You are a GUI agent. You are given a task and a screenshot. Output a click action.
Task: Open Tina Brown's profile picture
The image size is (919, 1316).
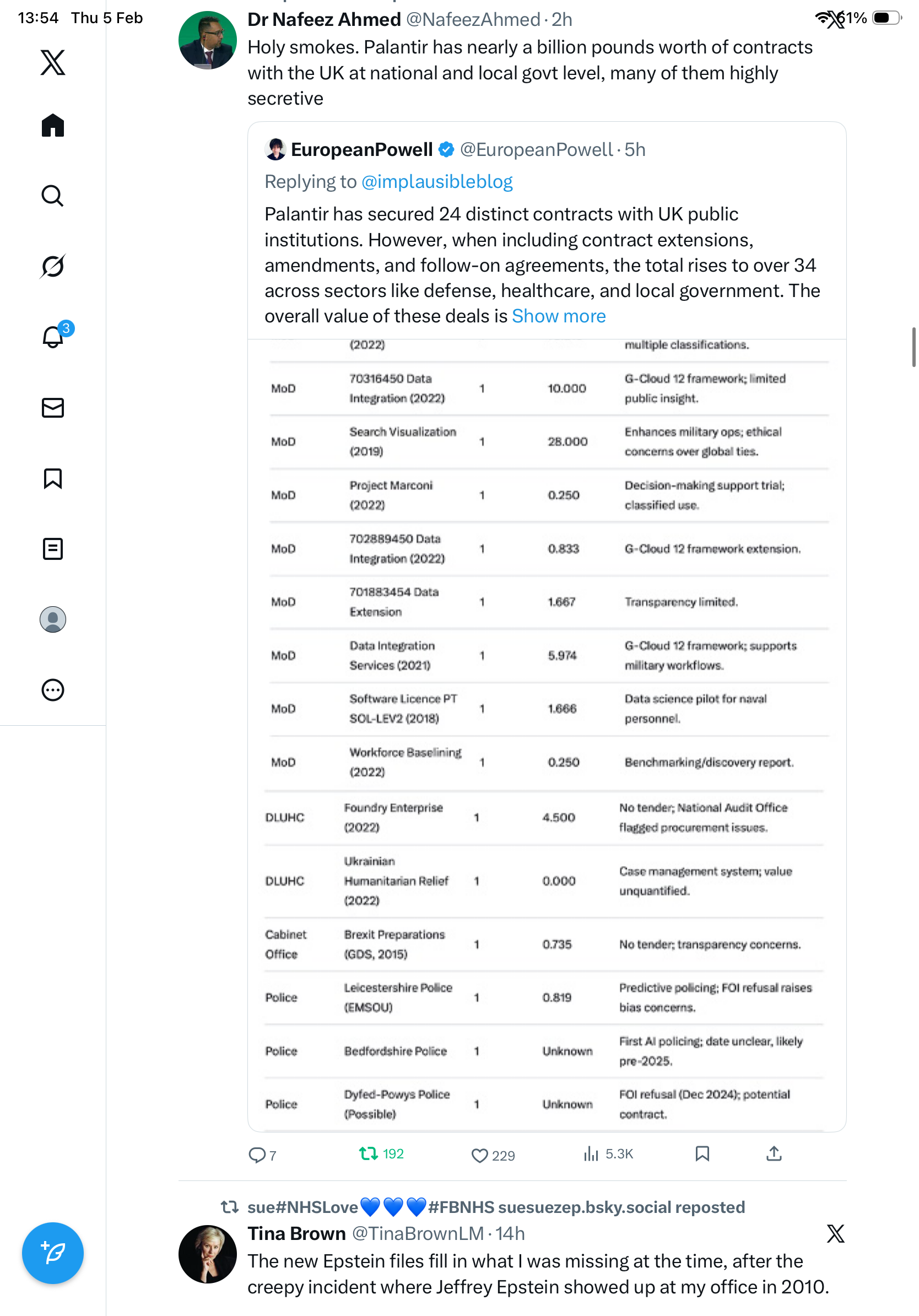[207, 1254]
